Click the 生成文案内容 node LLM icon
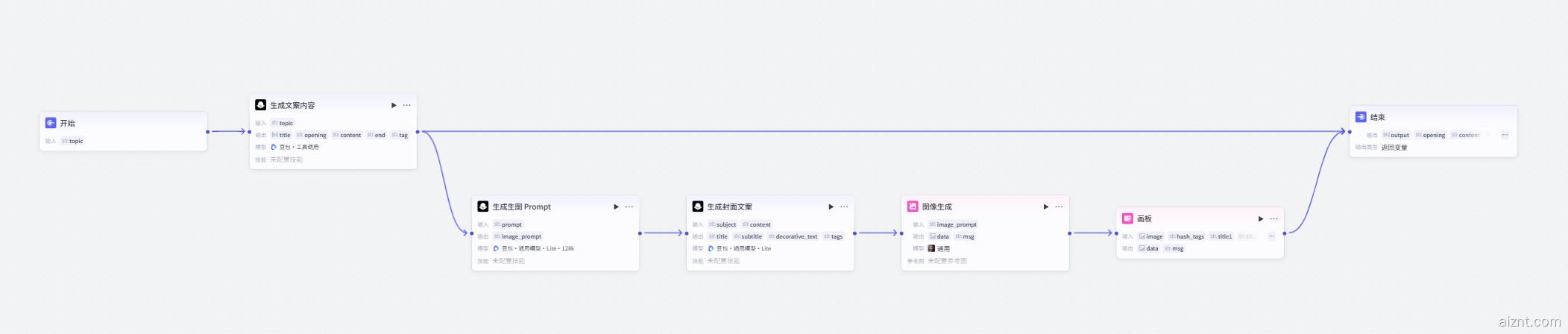This screenshot has height=334, width=1568. pyautogui.click(x=260, y=105)
